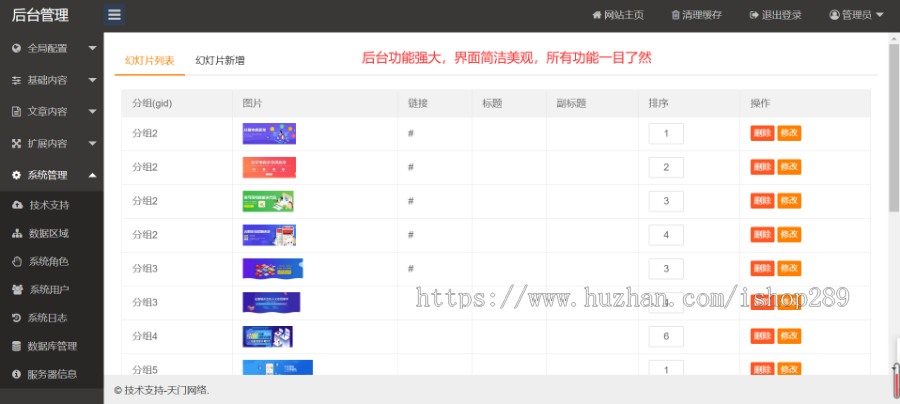Open the 管理员 dropdown arrow
This screenshot has height=404, width=900.
[x=879, y=16]
